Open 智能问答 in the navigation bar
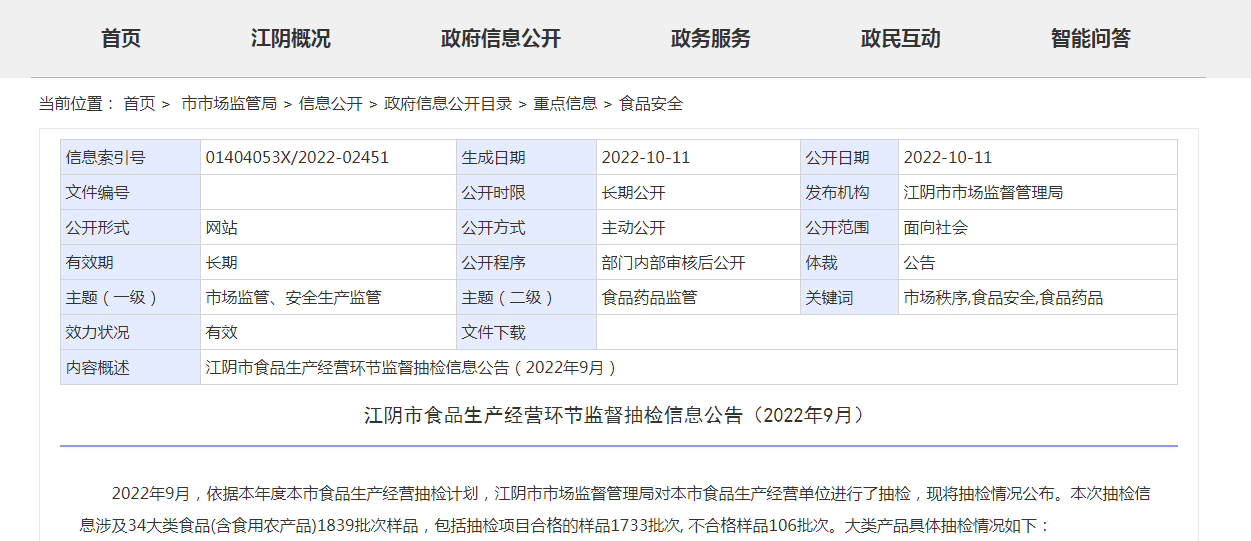The width and height of the screenshot is (1251, 541). (1090, 39)
